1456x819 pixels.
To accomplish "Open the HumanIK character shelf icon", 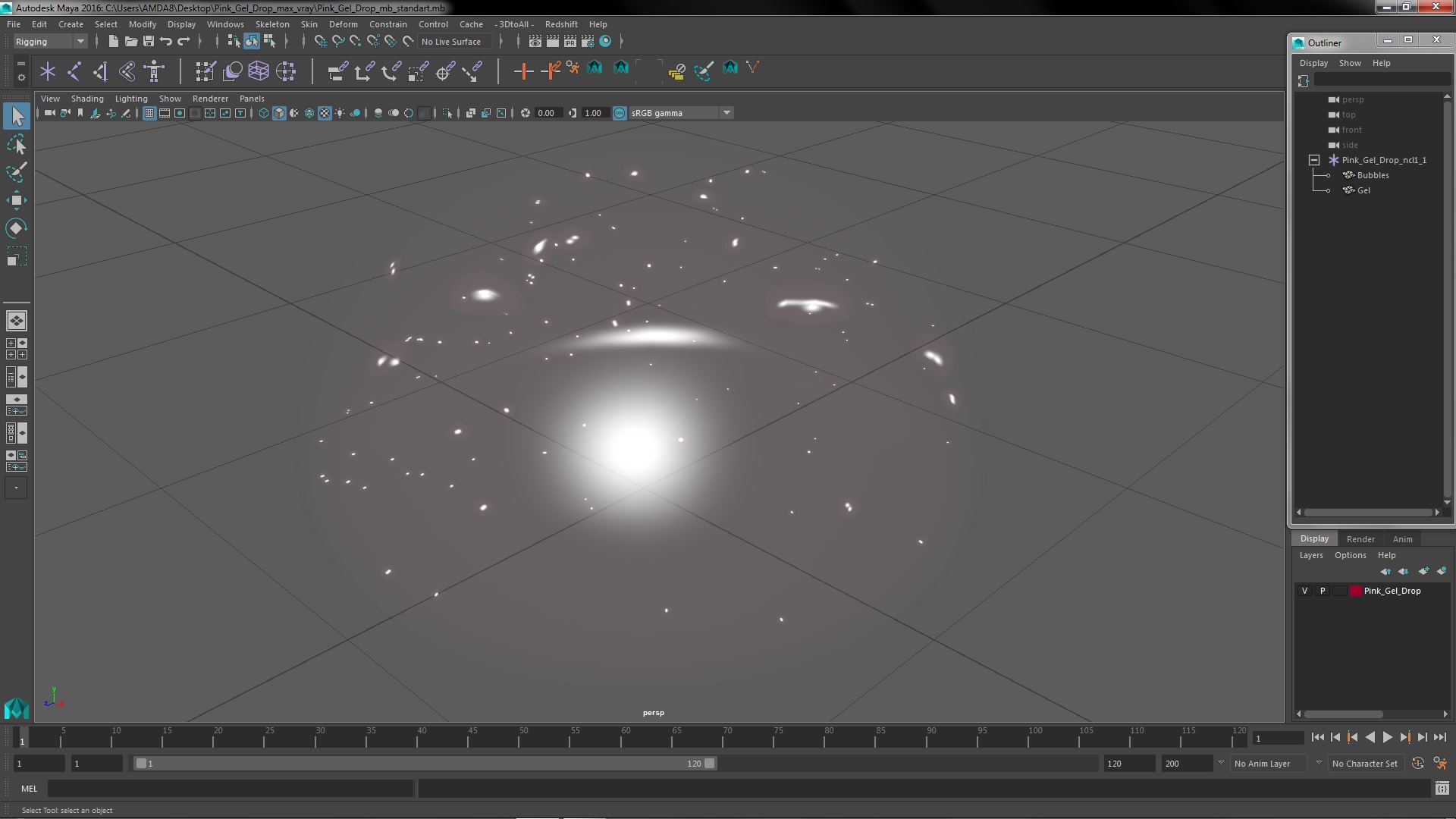I will pyautogui.click(x=154, y=72).
